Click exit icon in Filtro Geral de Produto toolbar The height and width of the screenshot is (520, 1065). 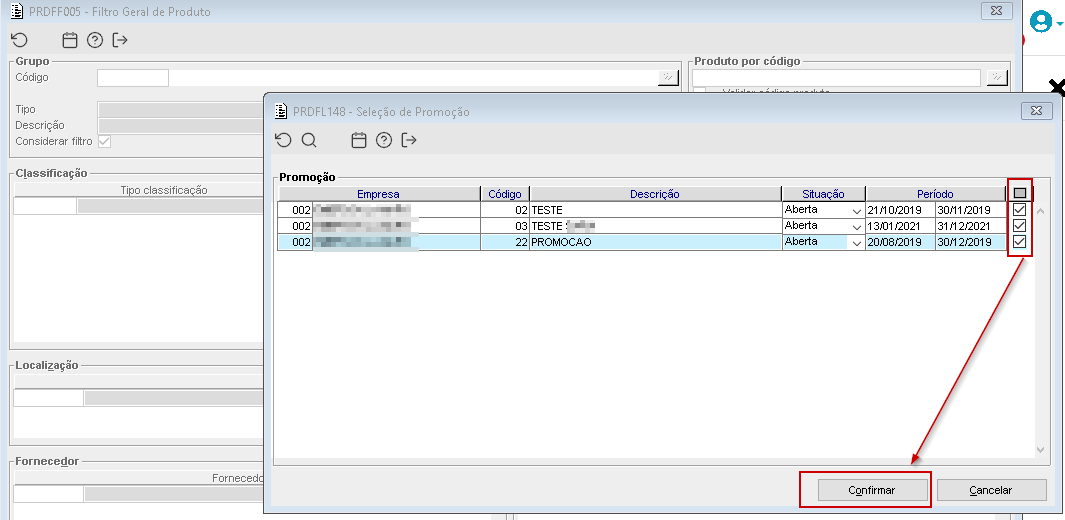(120, 40)
